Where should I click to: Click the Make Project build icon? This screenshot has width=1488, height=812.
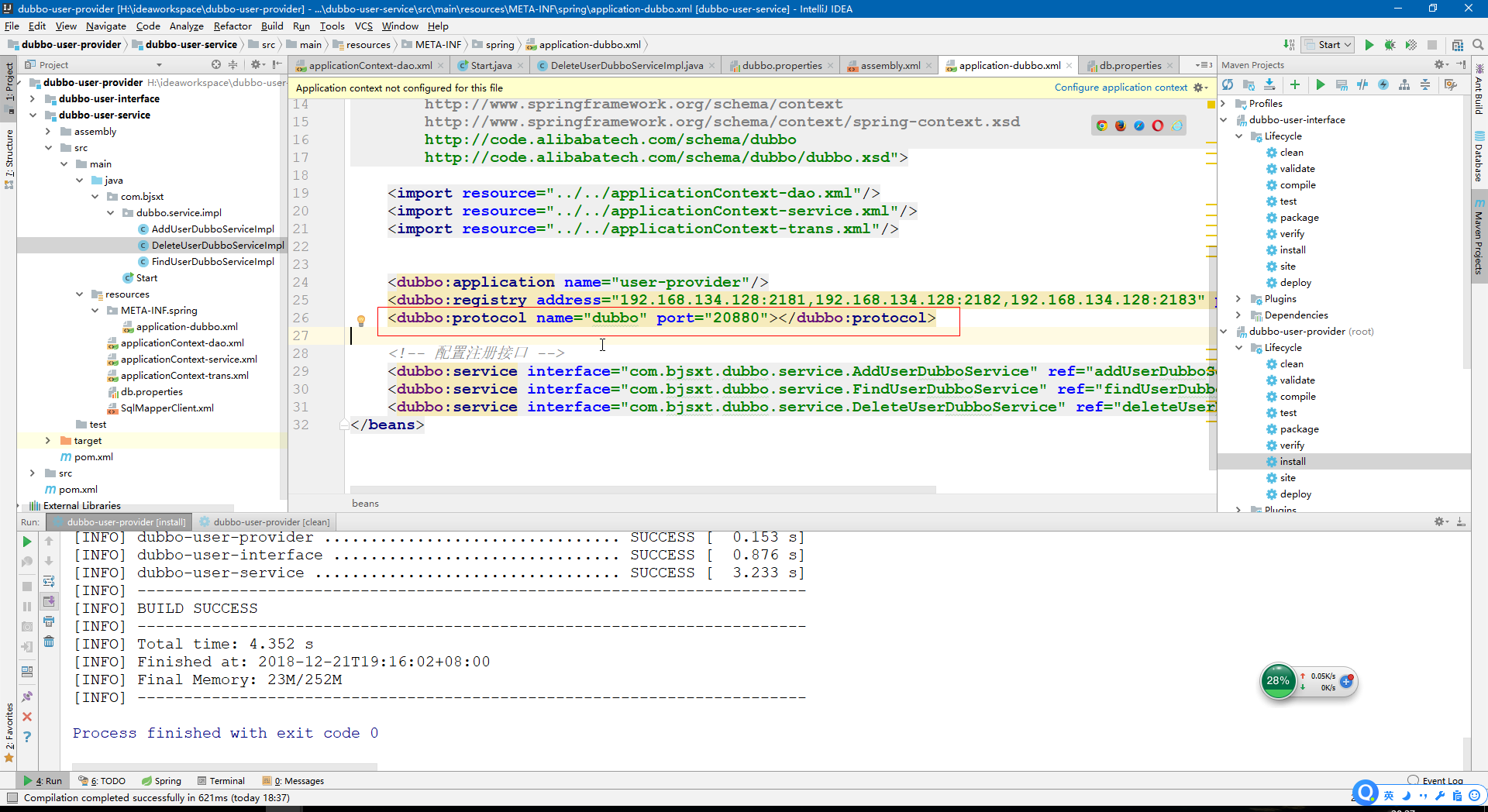1288,45
